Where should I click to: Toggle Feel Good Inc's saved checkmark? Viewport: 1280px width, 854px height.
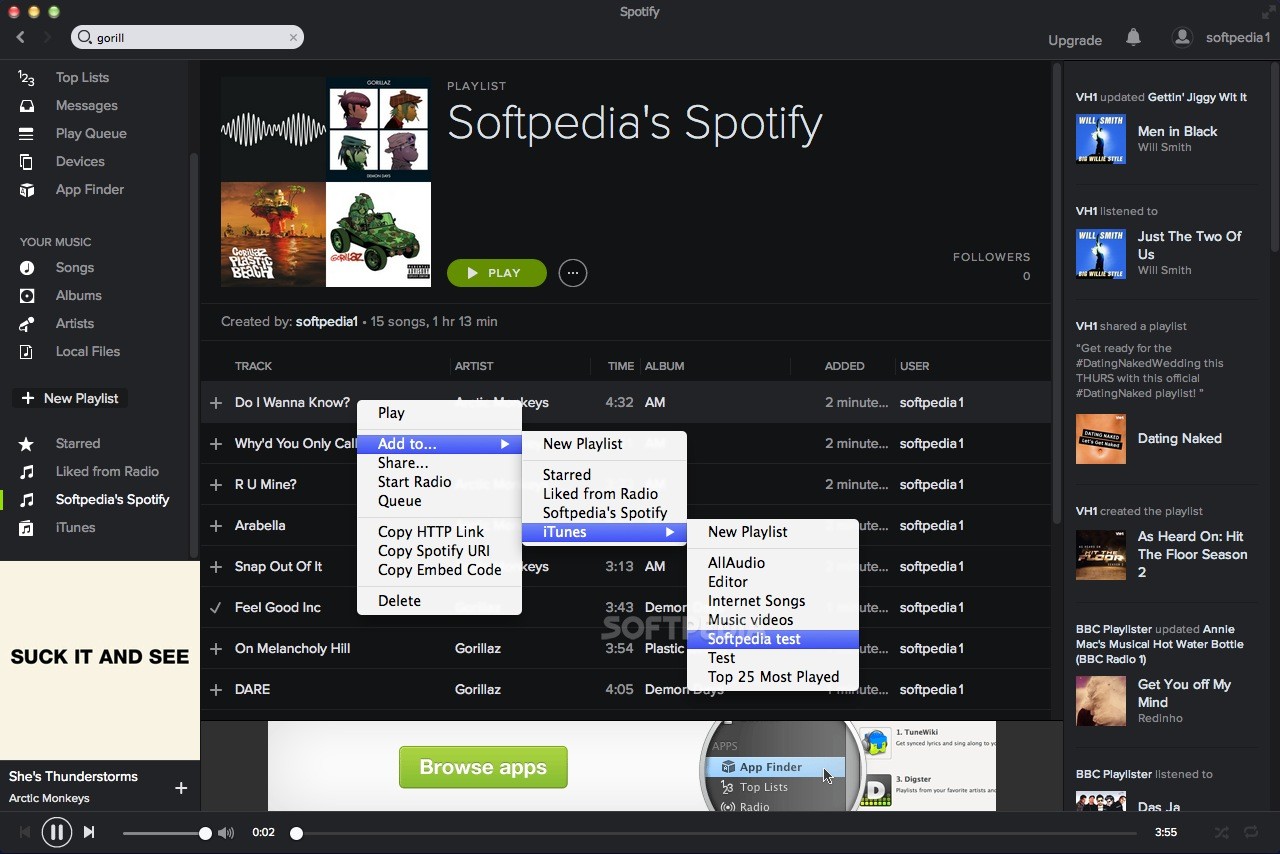(216, 607)
